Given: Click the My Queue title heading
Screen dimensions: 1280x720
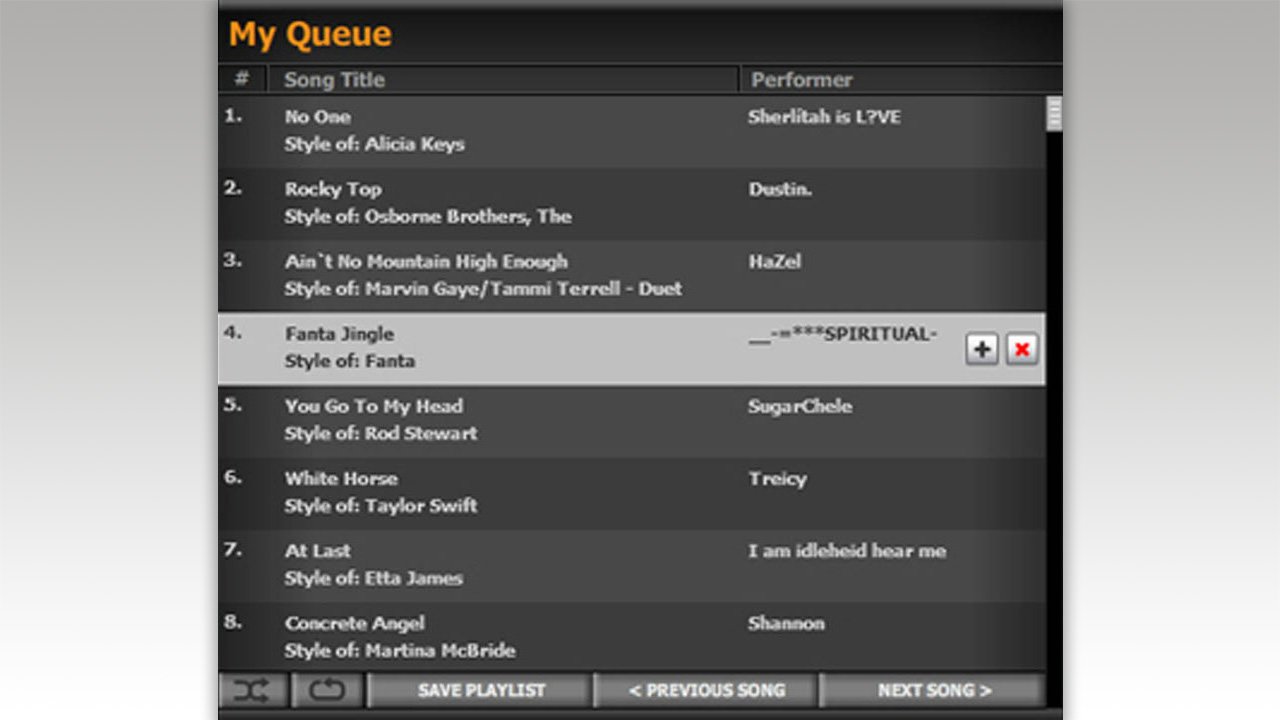Looking at the screenshot, I should (x=310, y=33).
